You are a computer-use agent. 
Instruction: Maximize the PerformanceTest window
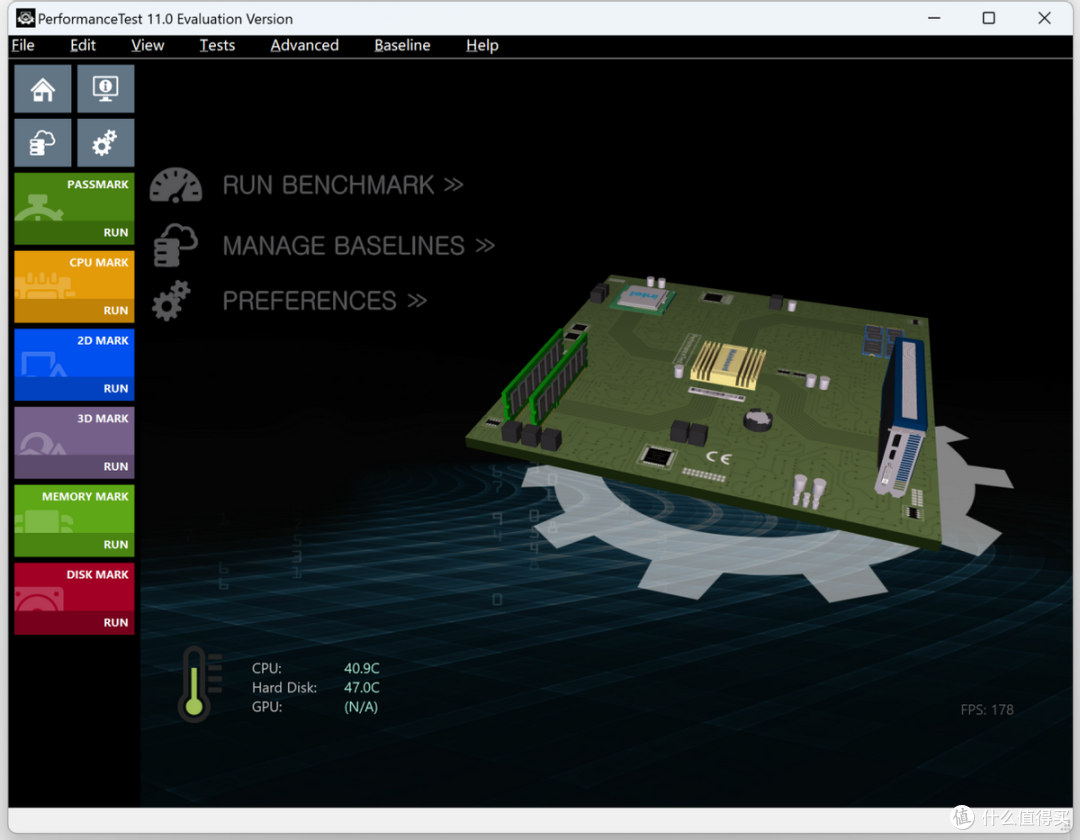point(988,19)
